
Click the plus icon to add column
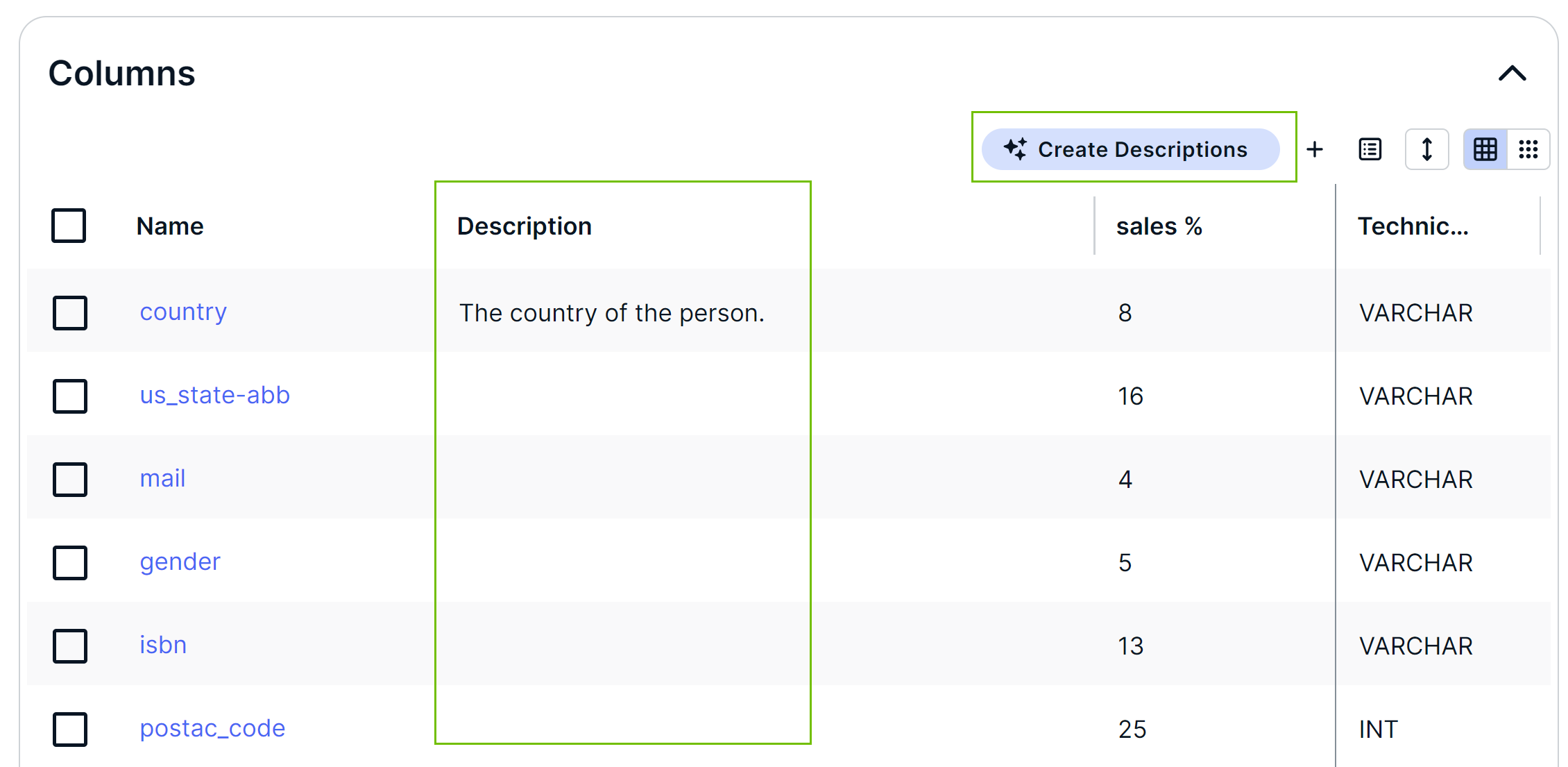coord(1314,149)
